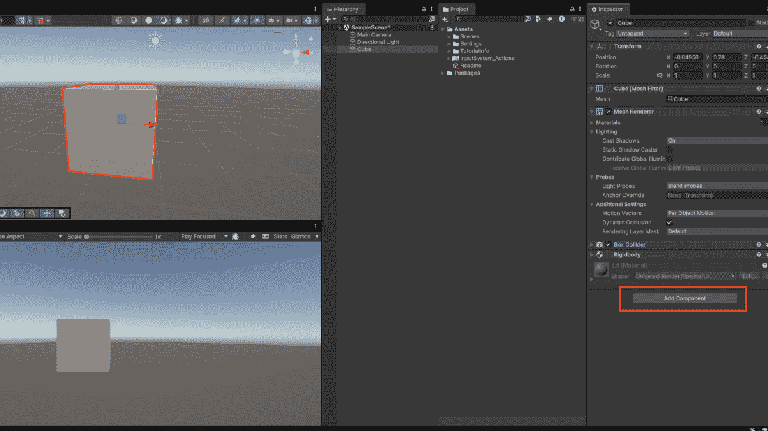
Task: Expand the TutorialInfo folder in Project
Action: [449, 51]
